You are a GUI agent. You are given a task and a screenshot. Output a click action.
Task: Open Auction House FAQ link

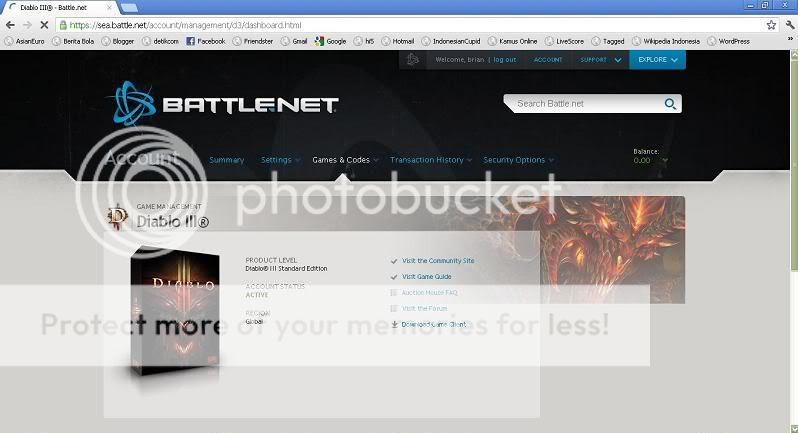point(429,293)
